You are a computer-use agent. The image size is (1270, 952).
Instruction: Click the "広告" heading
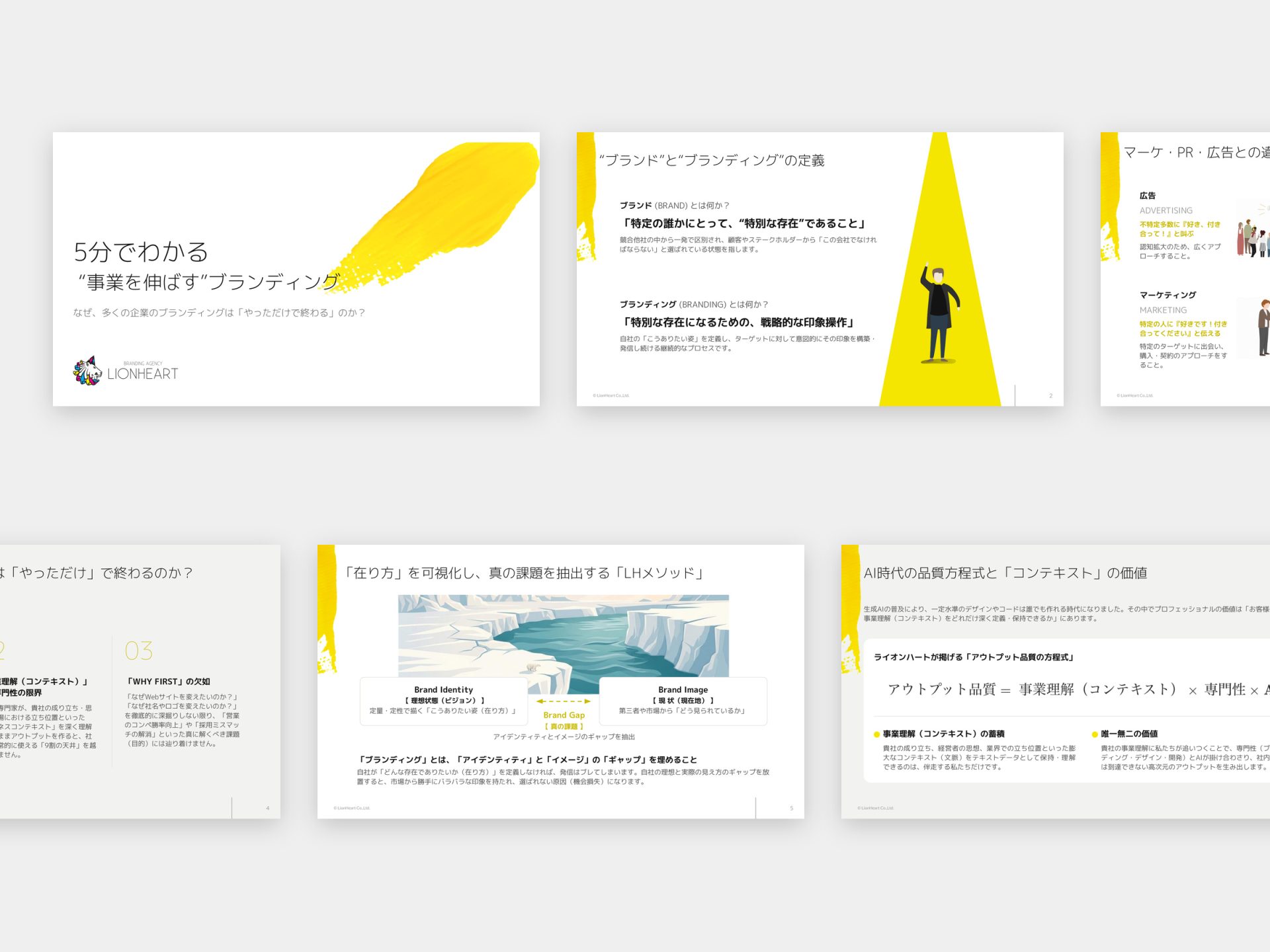(1148, 196)
